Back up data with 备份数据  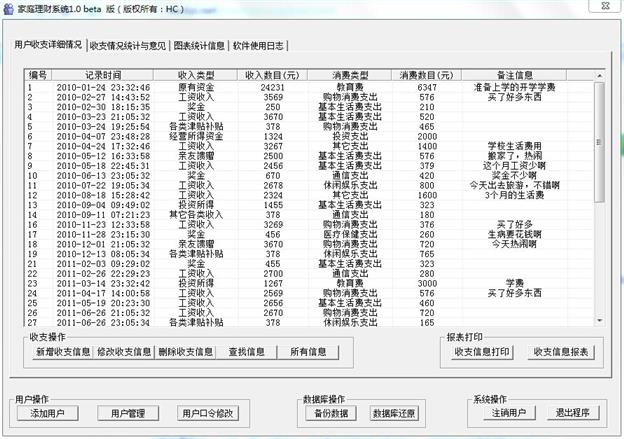pos(331,413)
